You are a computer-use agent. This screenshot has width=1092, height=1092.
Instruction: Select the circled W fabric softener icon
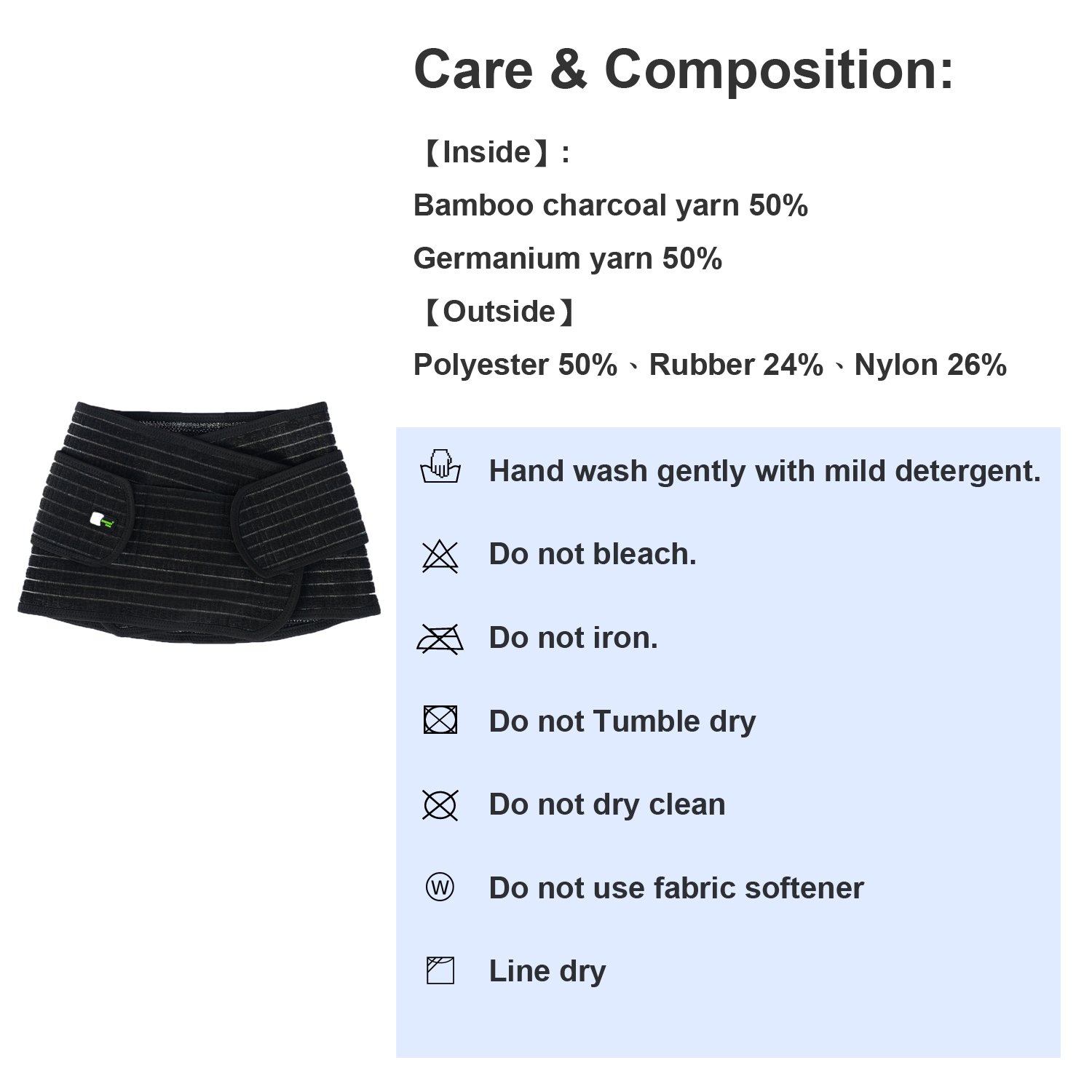[x=440, y=887]
